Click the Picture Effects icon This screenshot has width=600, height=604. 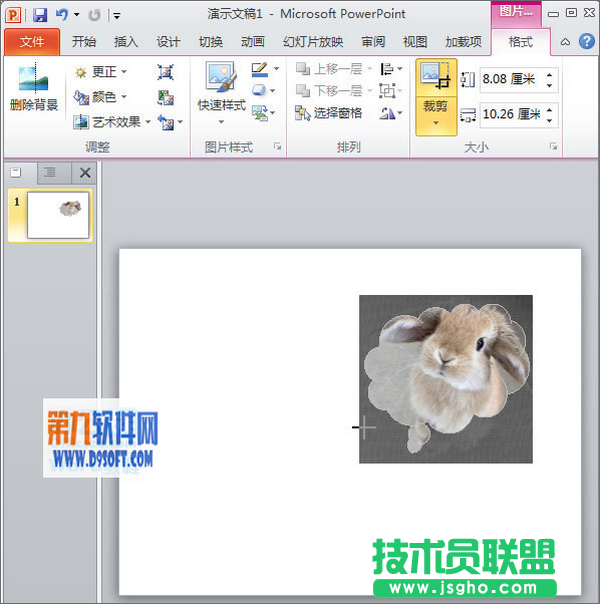point(260,91)
